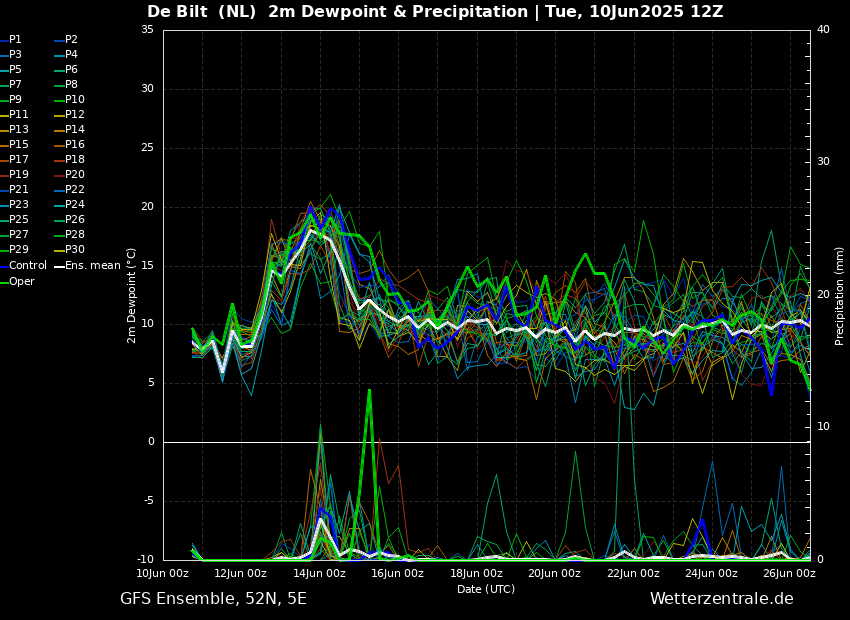This screenshot has width=850, height=620.
Task: Click the 35 value on dewpoint axis
Action: pos(147,30)
